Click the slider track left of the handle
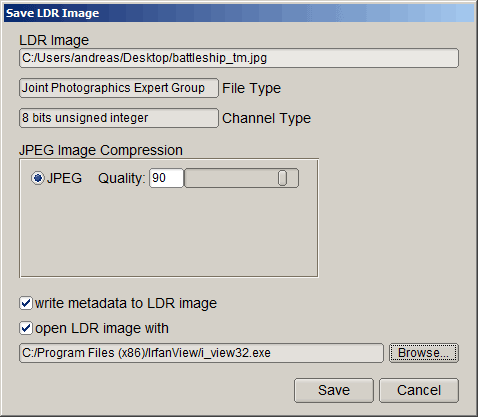The image size is (478, 417). [231, 178]
